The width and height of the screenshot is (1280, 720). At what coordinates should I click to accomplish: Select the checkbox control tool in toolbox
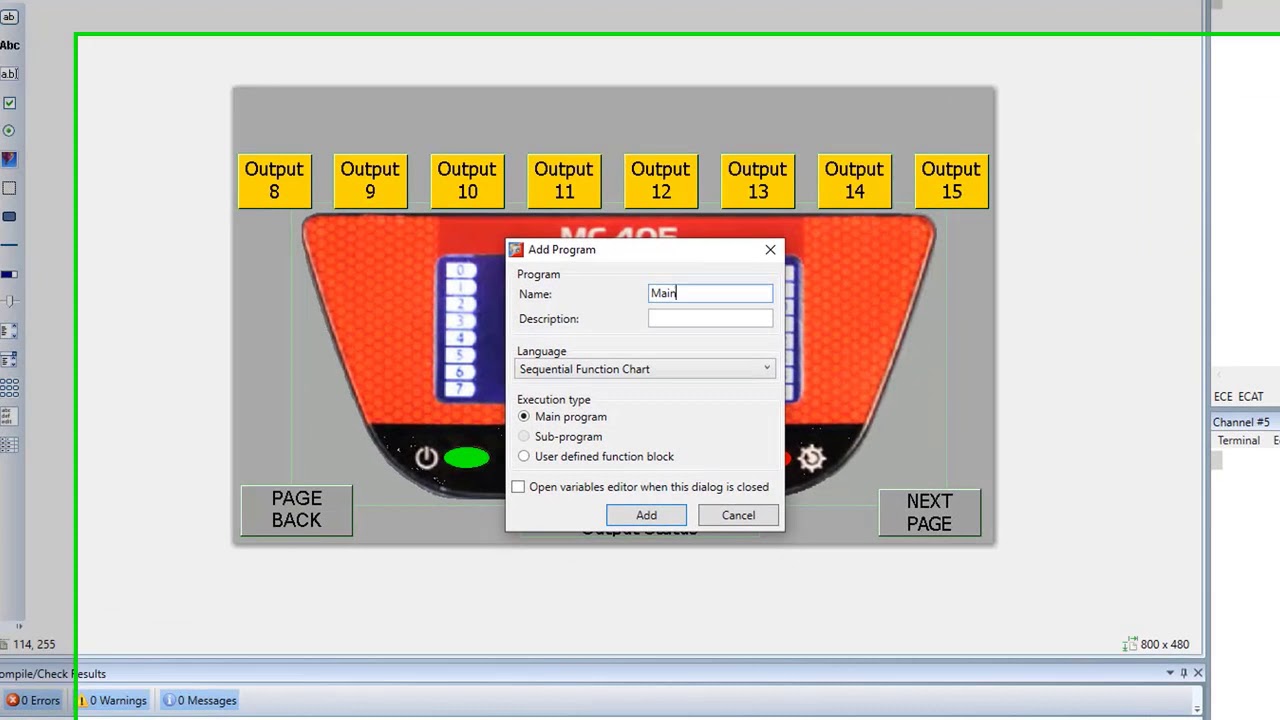9,103
